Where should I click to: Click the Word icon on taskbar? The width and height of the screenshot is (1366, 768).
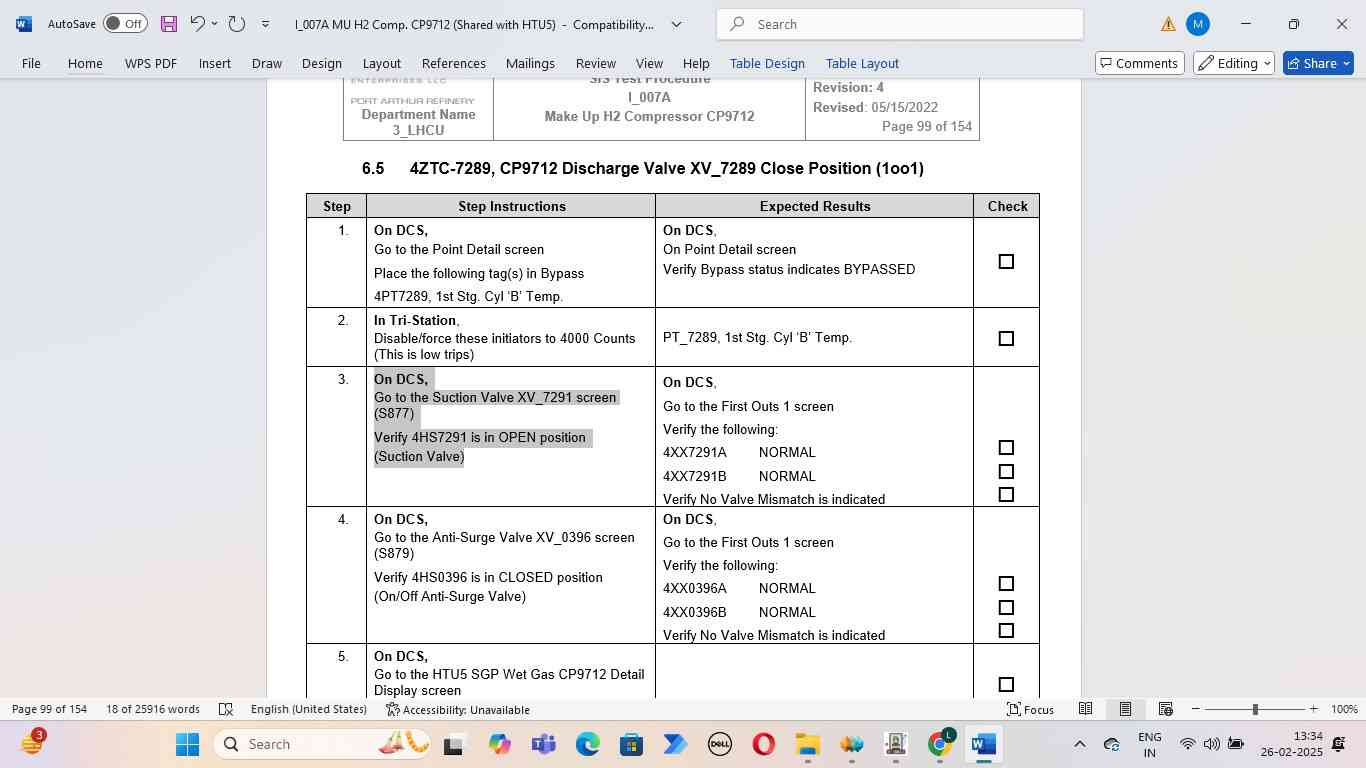click(983, 744)
